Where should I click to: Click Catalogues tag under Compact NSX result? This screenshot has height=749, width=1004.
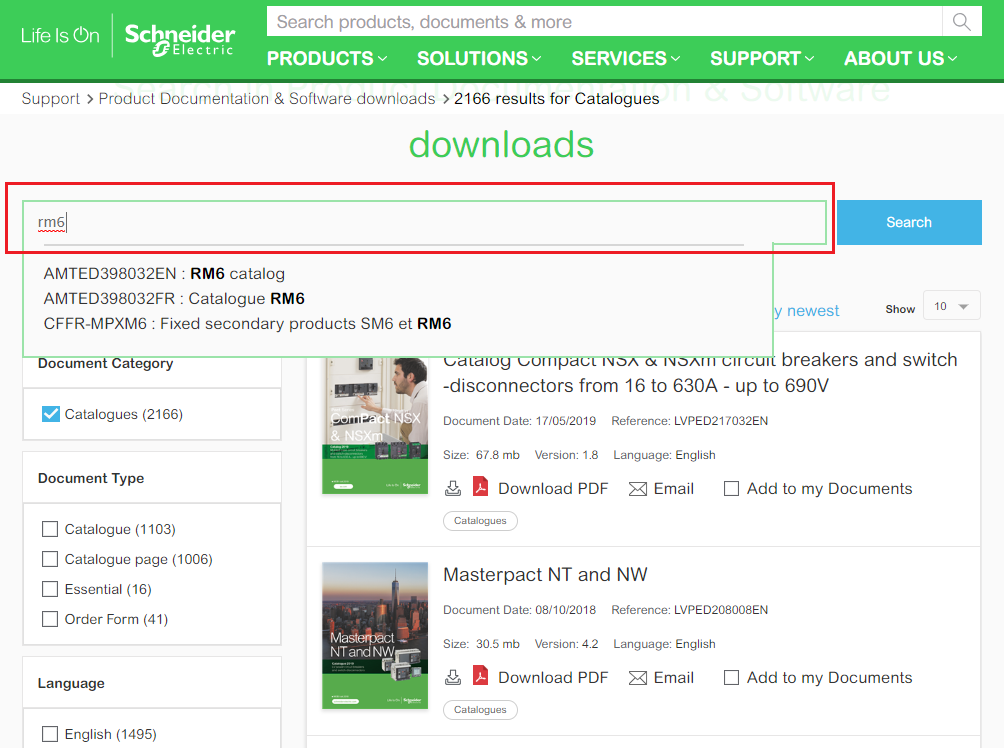click(x=480, y=520)
